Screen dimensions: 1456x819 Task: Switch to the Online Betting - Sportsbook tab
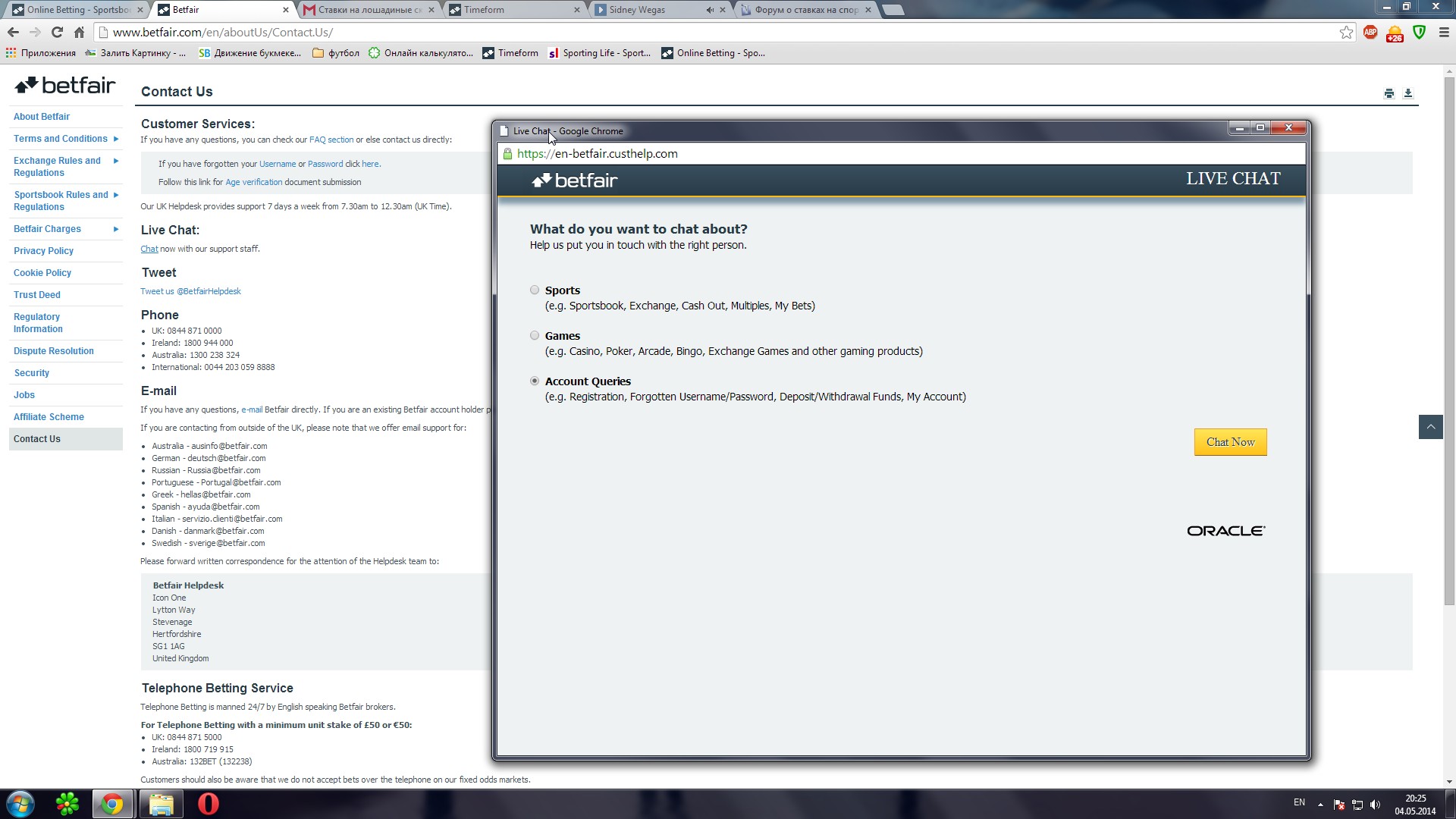click(x=76, y=10)
